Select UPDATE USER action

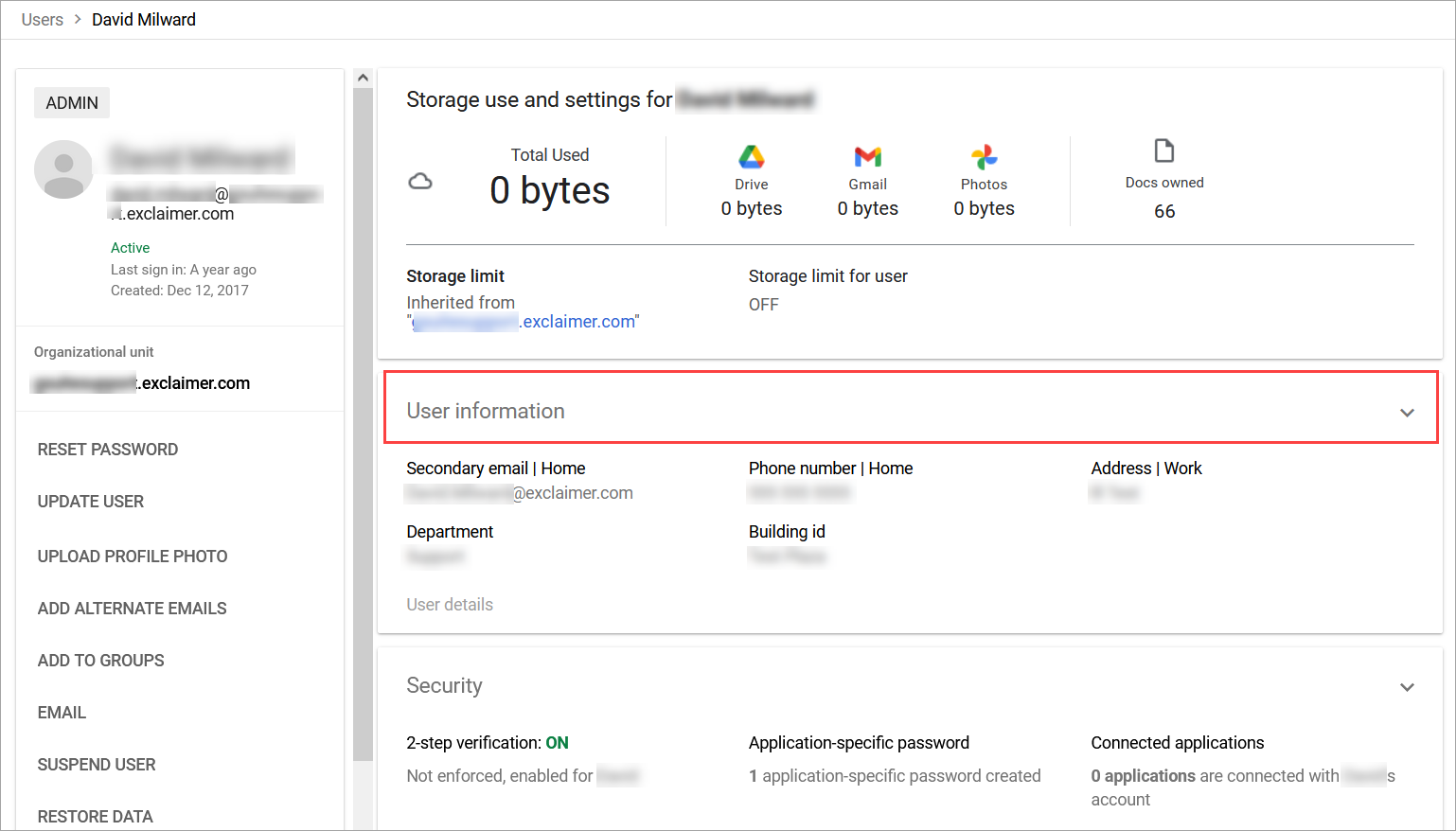coord(91,502)
